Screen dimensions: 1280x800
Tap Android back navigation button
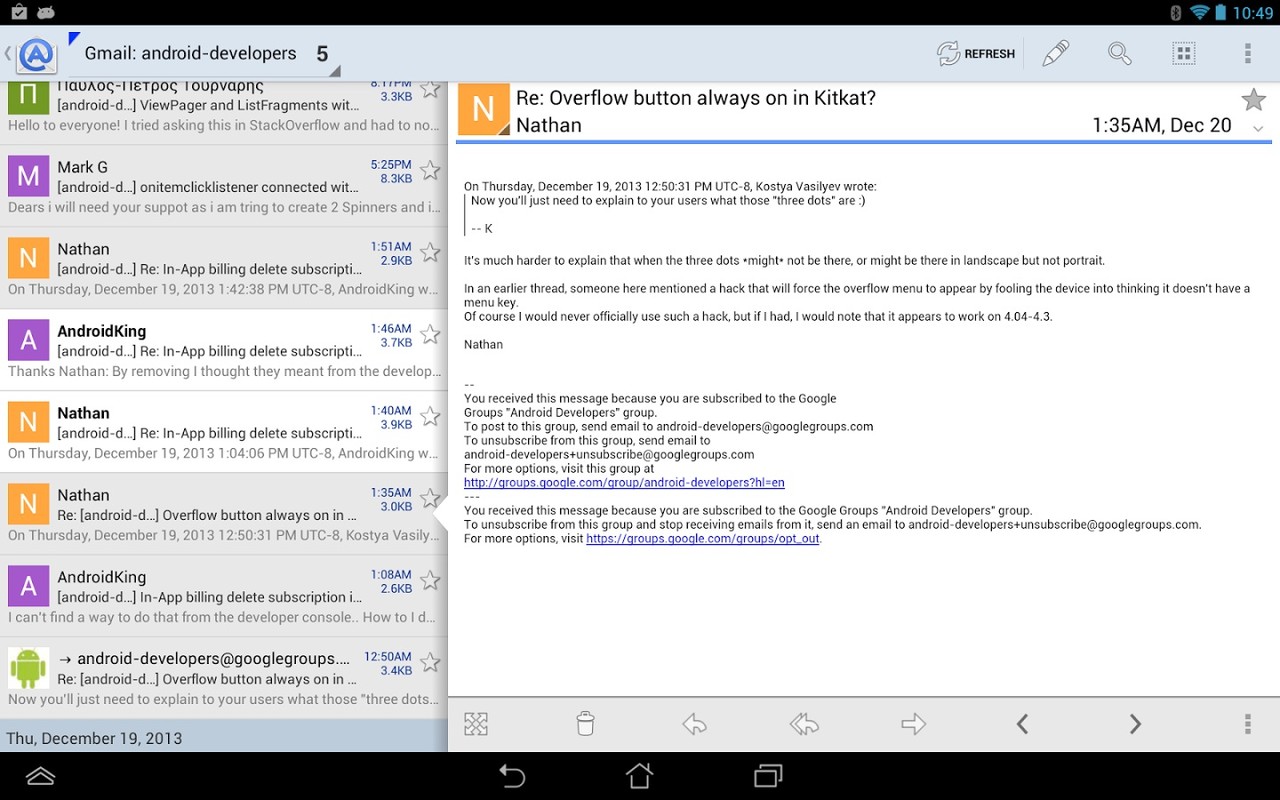tap(512, 776)
